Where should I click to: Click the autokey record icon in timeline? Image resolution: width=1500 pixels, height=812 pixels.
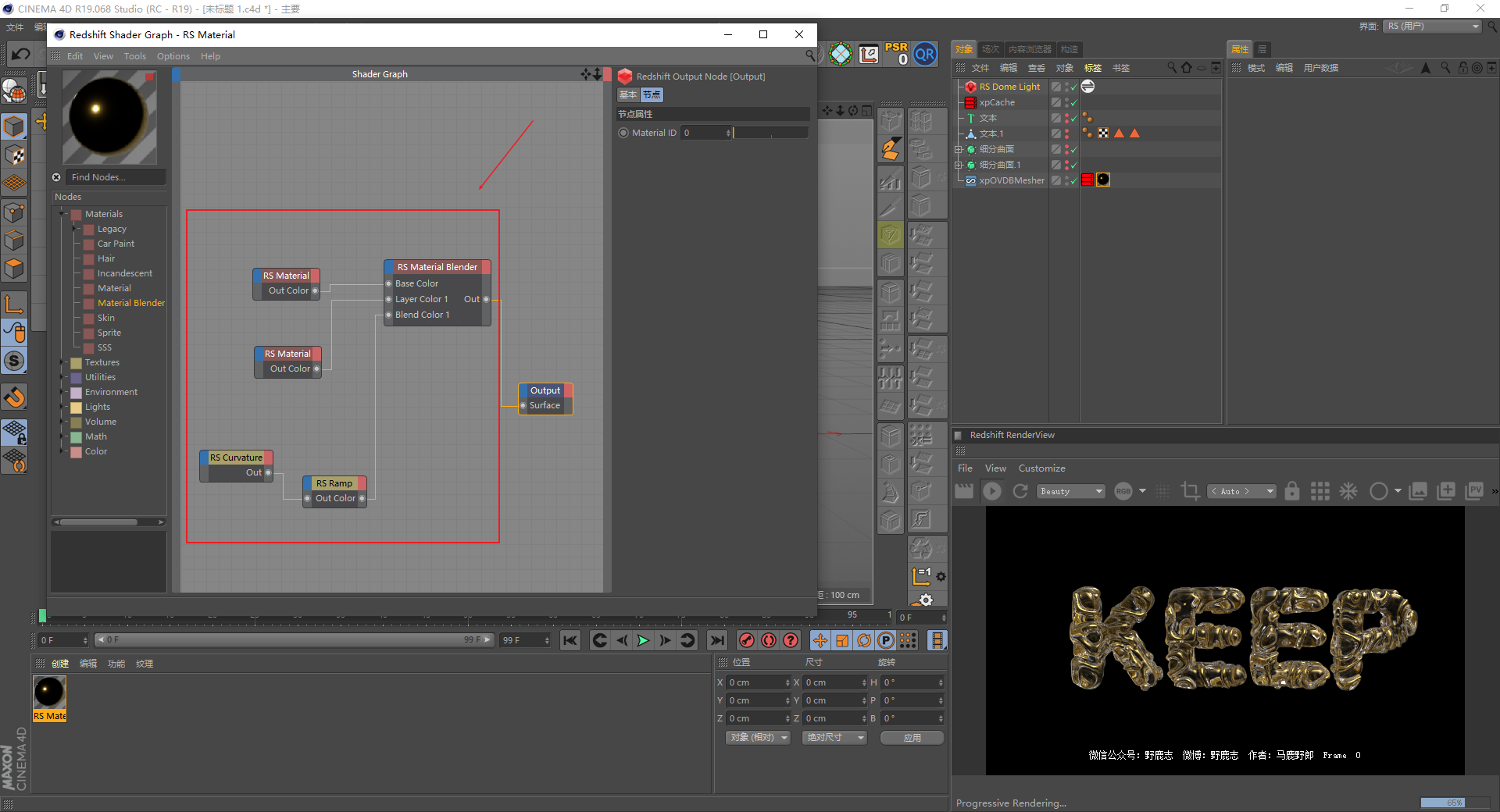tap(769, 641)
